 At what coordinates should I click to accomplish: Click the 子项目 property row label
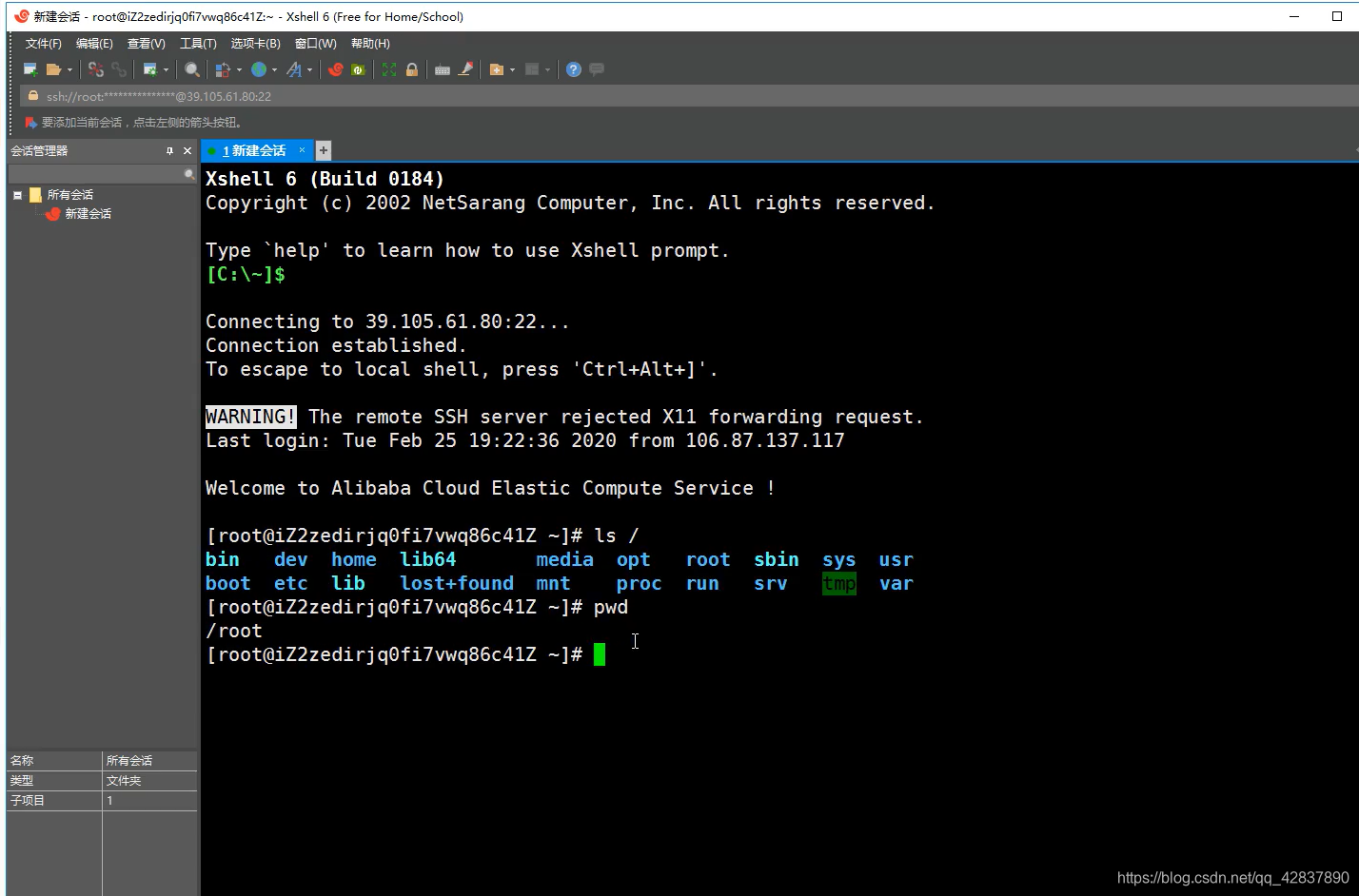(28, 801)
